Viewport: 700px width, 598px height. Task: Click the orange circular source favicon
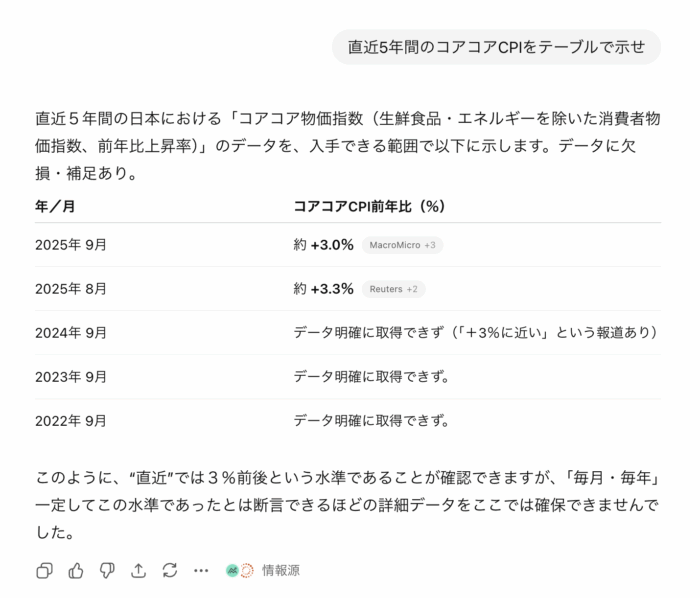click(x=246, y=570)
